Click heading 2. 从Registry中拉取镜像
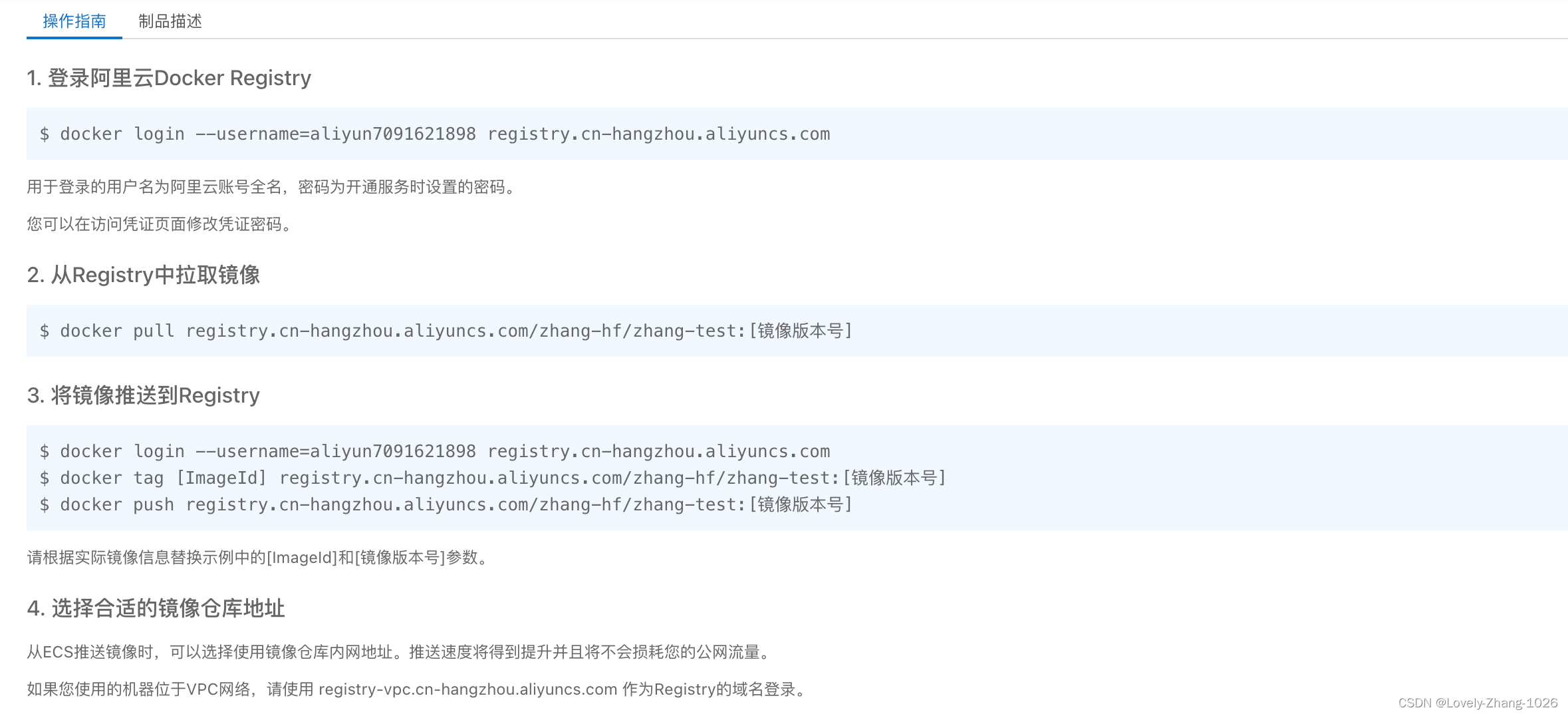 pos(144,275)
